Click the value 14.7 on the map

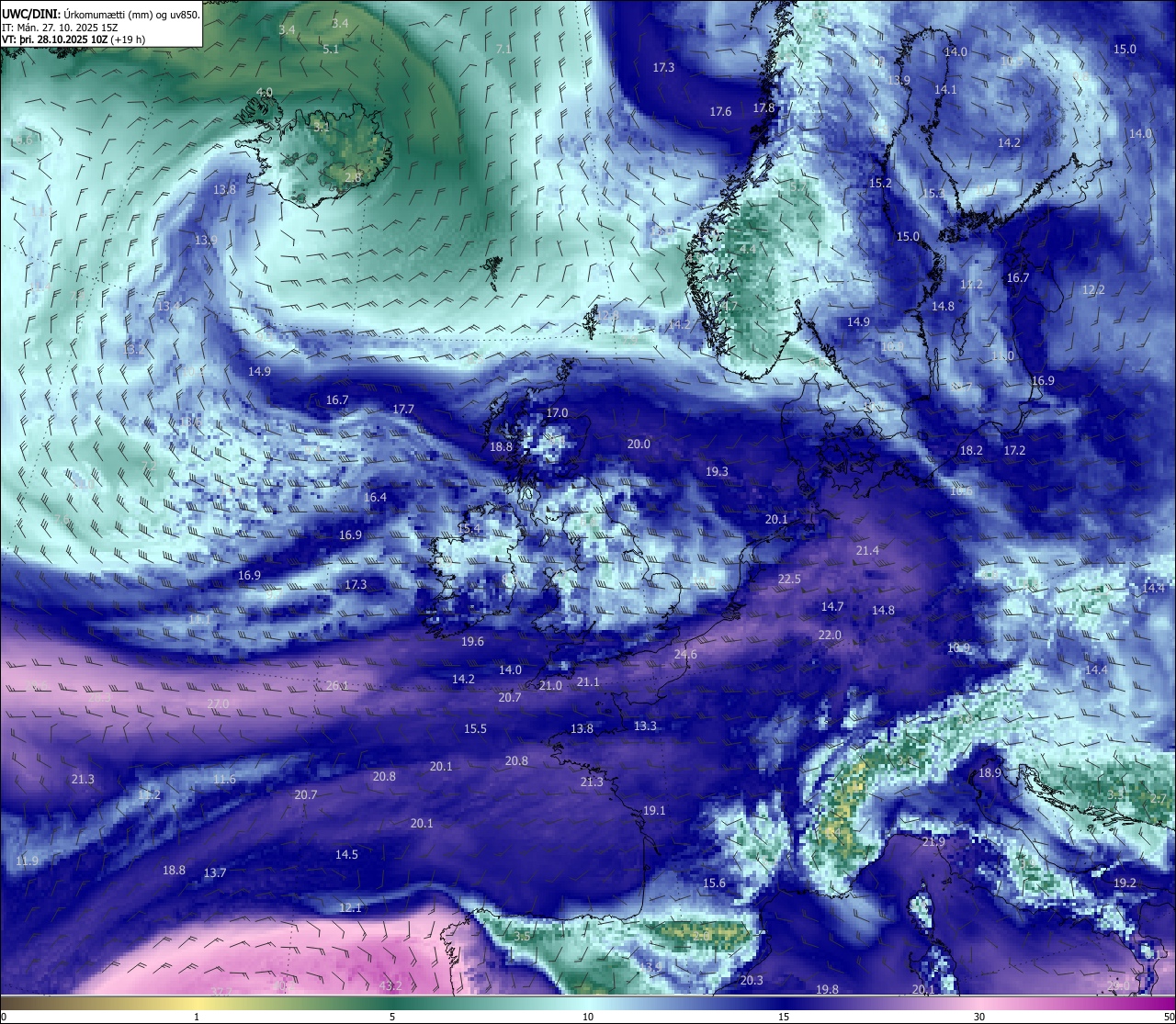pyautogui.click(x=832, y=606)
